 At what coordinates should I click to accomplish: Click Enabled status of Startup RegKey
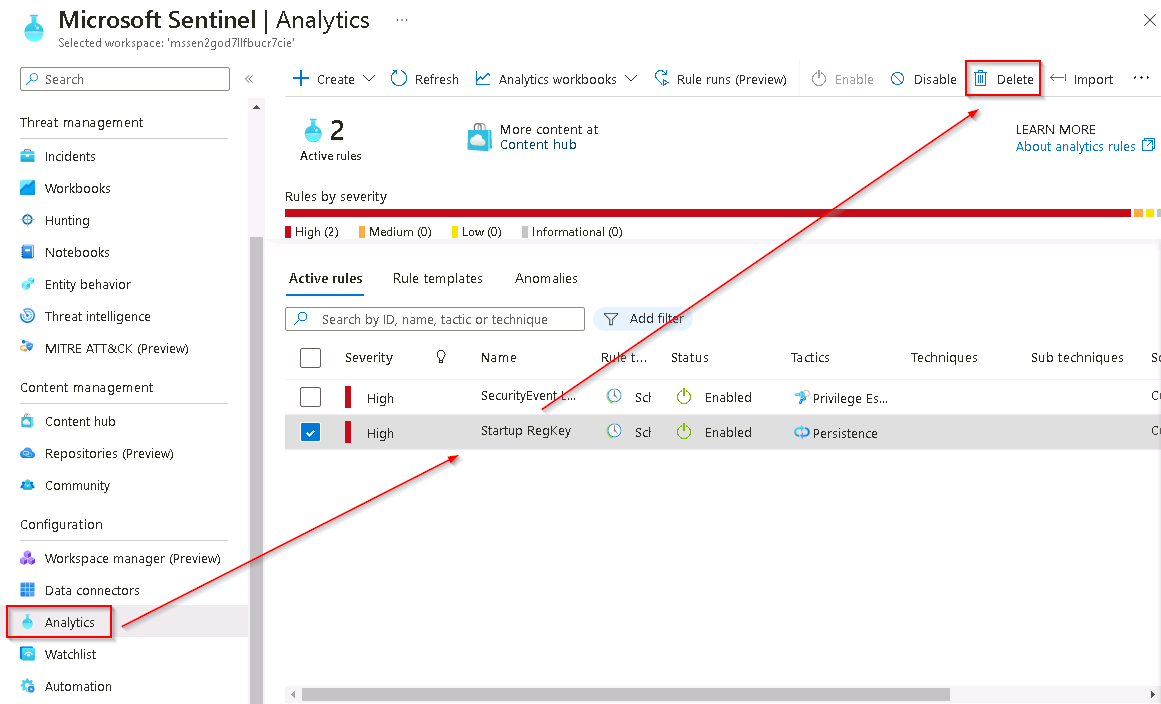[715, 432]
